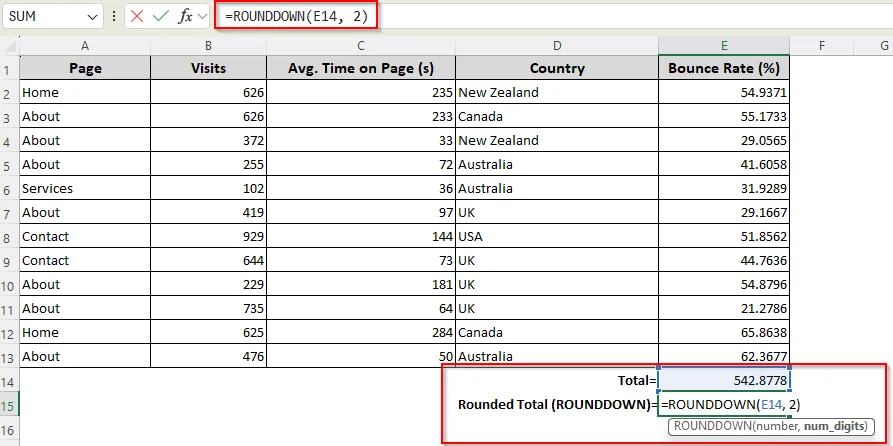
Task: Select column C header
Action: click(x=361, y=46)
